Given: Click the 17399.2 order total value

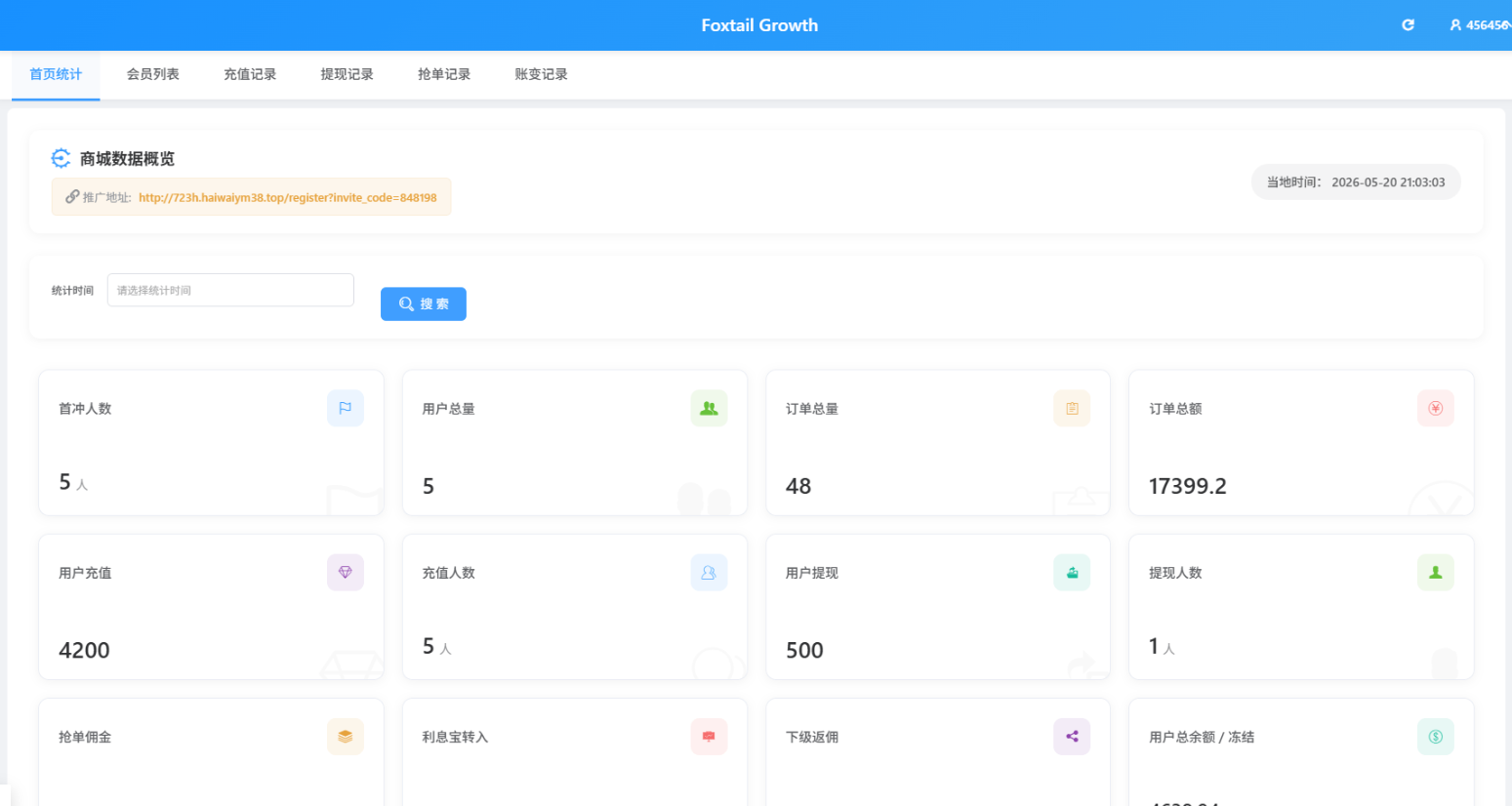Looking at the screenshot, I should pos(1188,486).
